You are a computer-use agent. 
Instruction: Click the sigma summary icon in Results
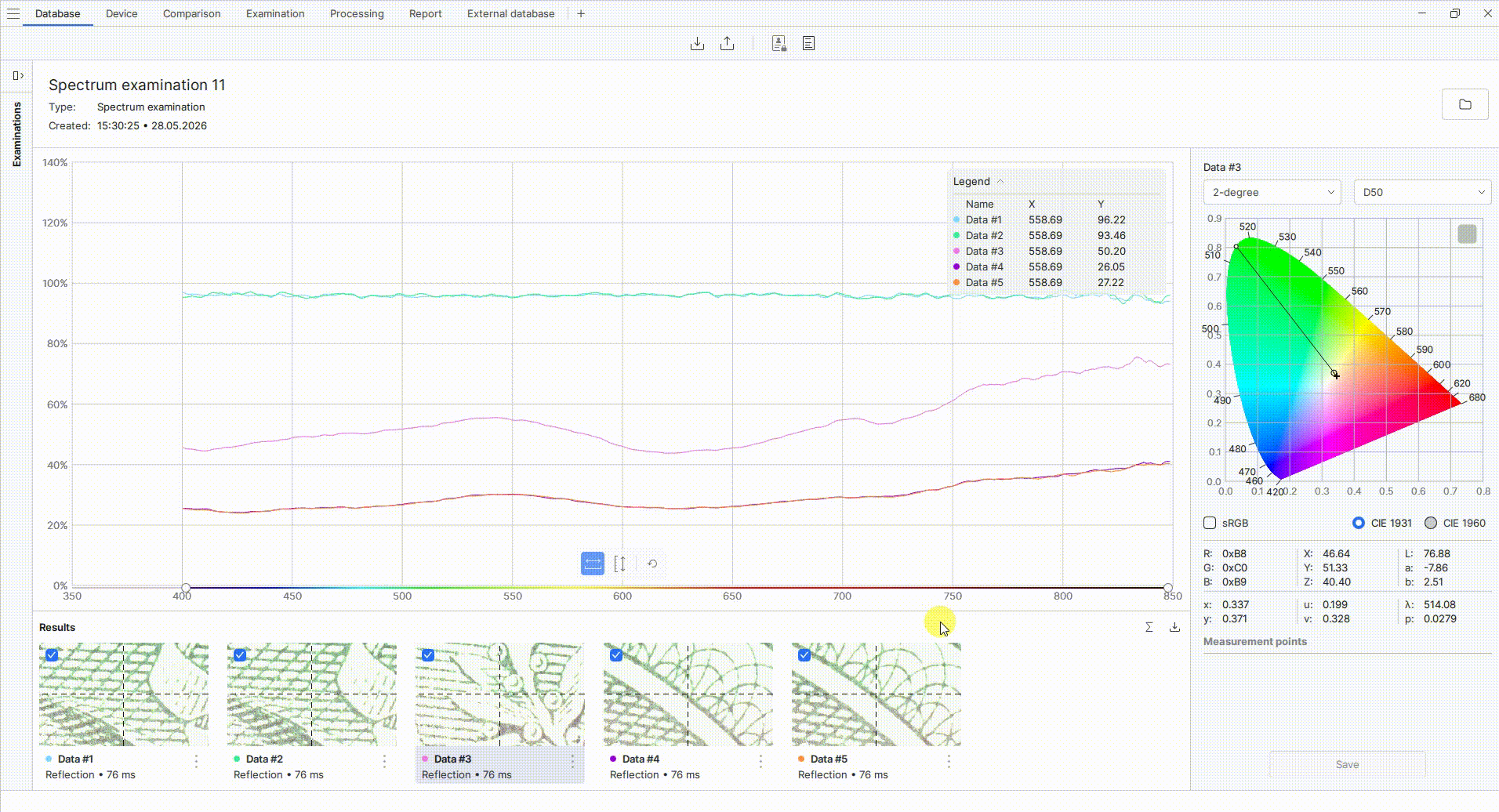[x=1149, y=627]
